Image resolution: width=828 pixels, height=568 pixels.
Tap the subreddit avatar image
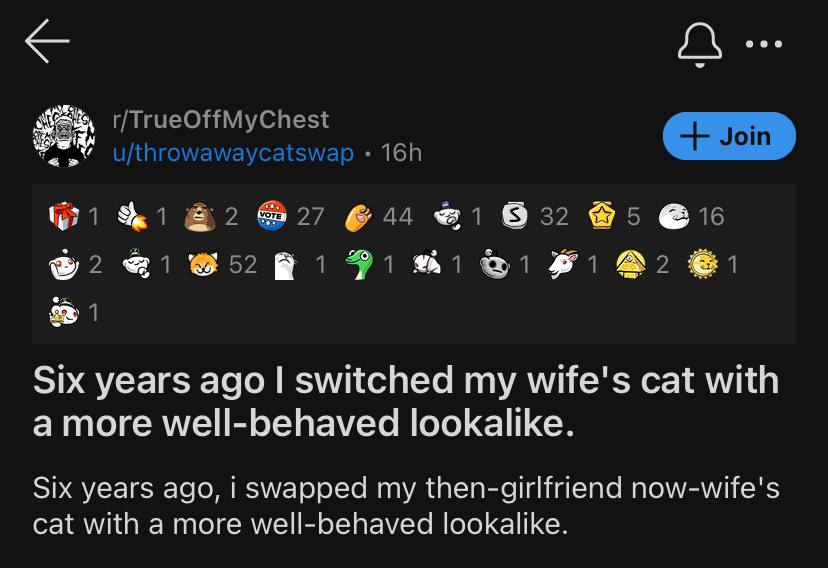click(63, 135)
